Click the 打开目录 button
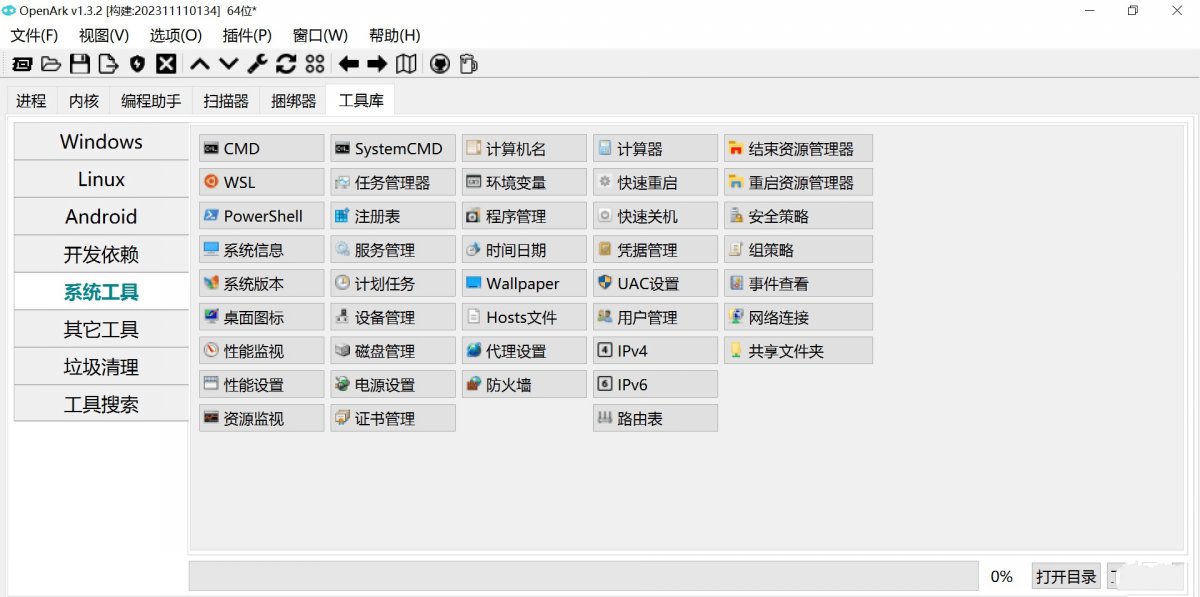The image size is (1200, 597). (1066, 576)
